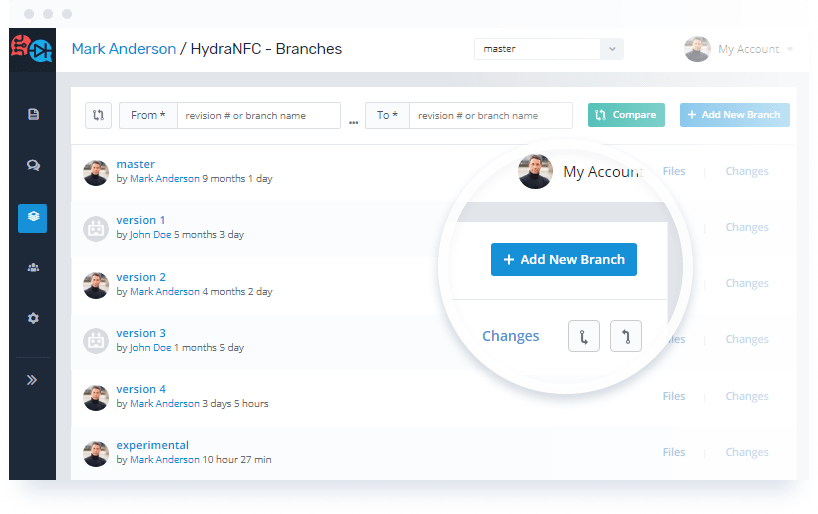Click robot avatar in version 3 row

click(x=96, y=341)
